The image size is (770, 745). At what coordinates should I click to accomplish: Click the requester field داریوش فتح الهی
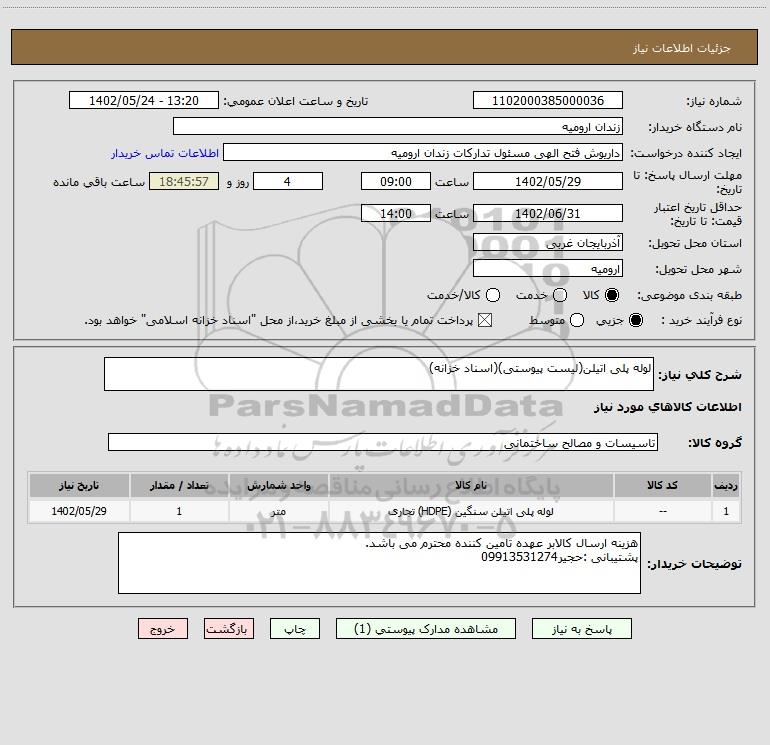point(423,152)
